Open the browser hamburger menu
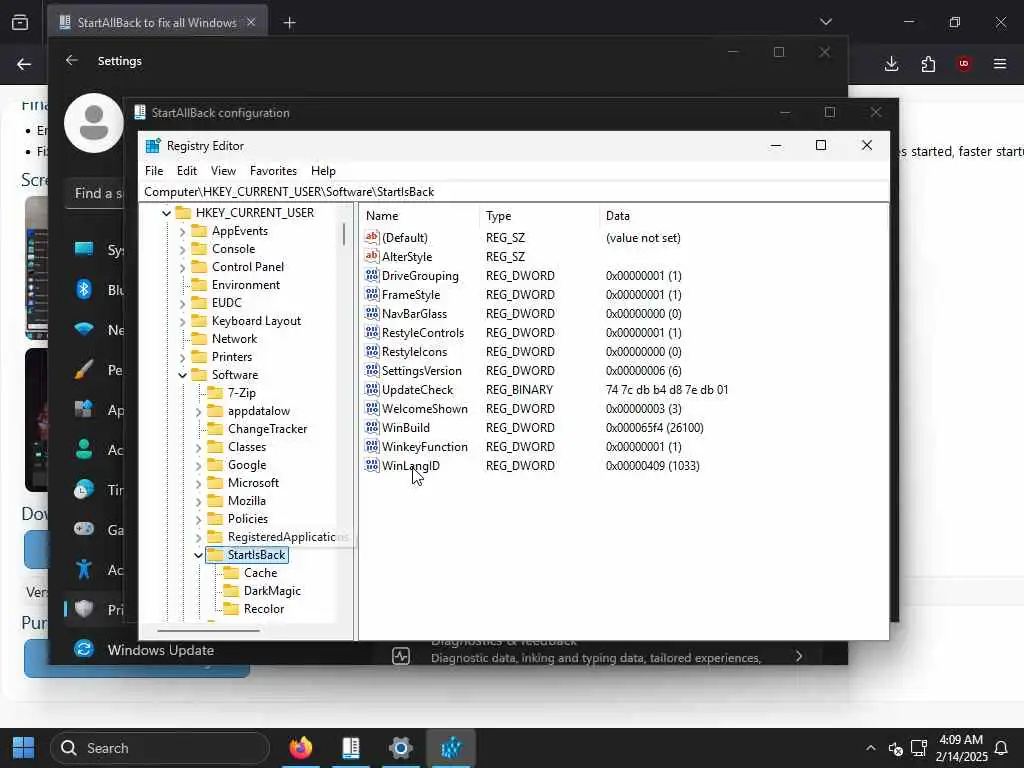Viewport: 1024px width, 768px height. click(1000, 63)
